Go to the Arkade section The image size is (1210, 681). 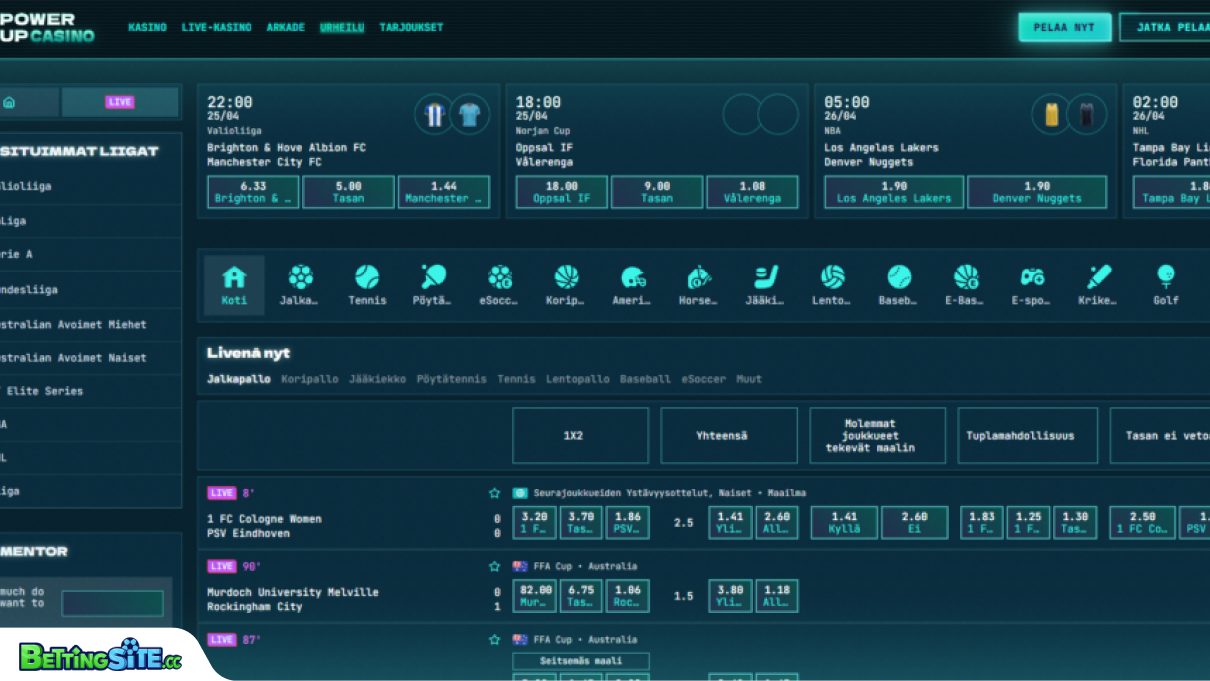[285, 27]
